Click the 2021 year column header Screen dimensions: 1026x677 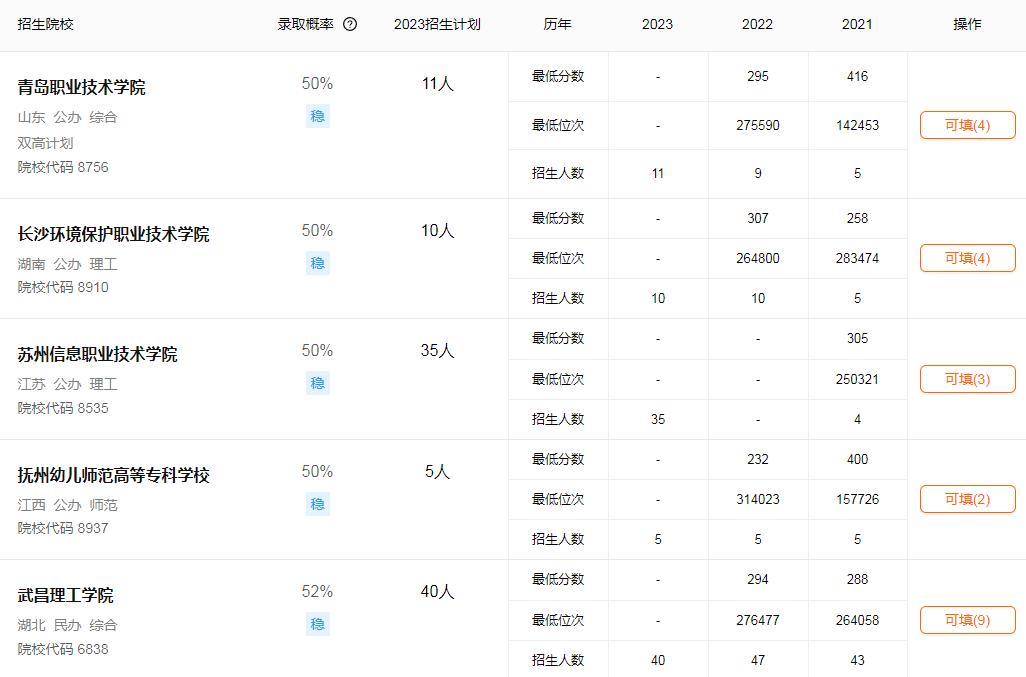pyautogui.click(x=857, y=24)
